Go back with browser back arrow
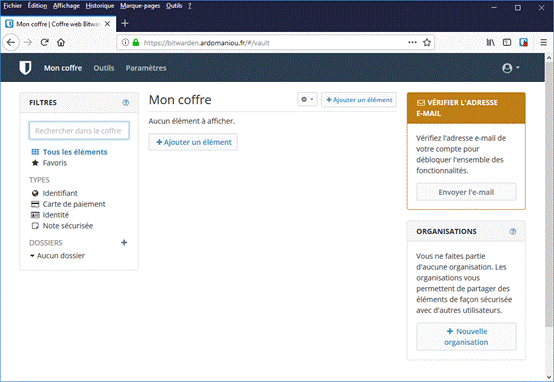The height and width of the screenshot is (382, 554). 11,42
